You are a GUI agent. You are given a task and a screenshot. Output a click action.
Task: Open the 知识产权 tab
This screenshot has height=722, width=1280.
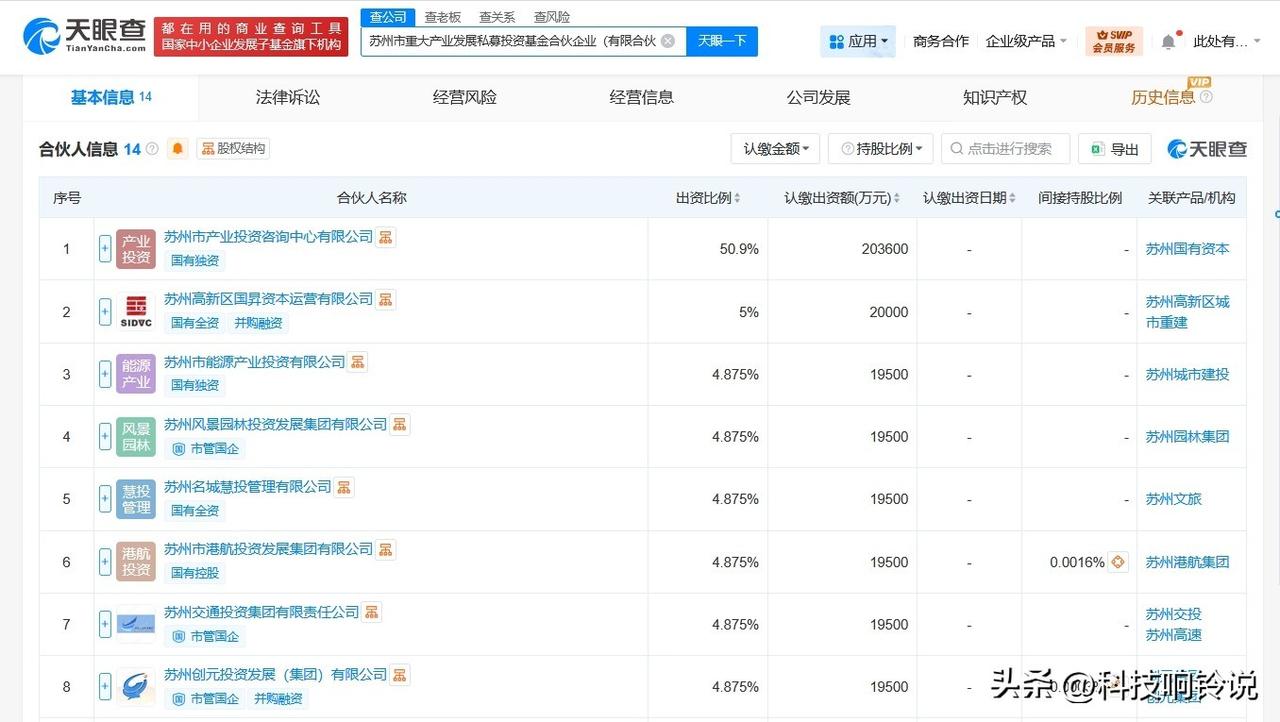(x=995, y=97)
